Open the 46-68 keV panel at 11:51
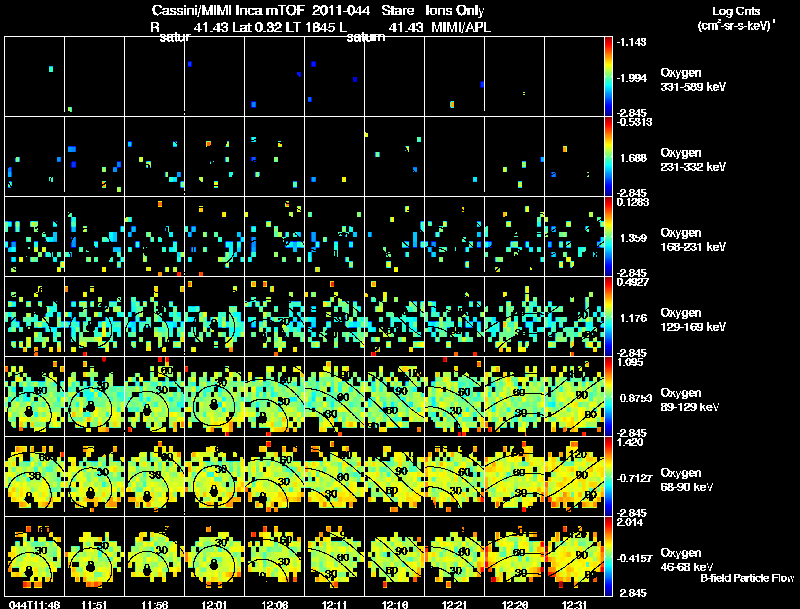This screenshot has width=800, height=609. point(94,556)
